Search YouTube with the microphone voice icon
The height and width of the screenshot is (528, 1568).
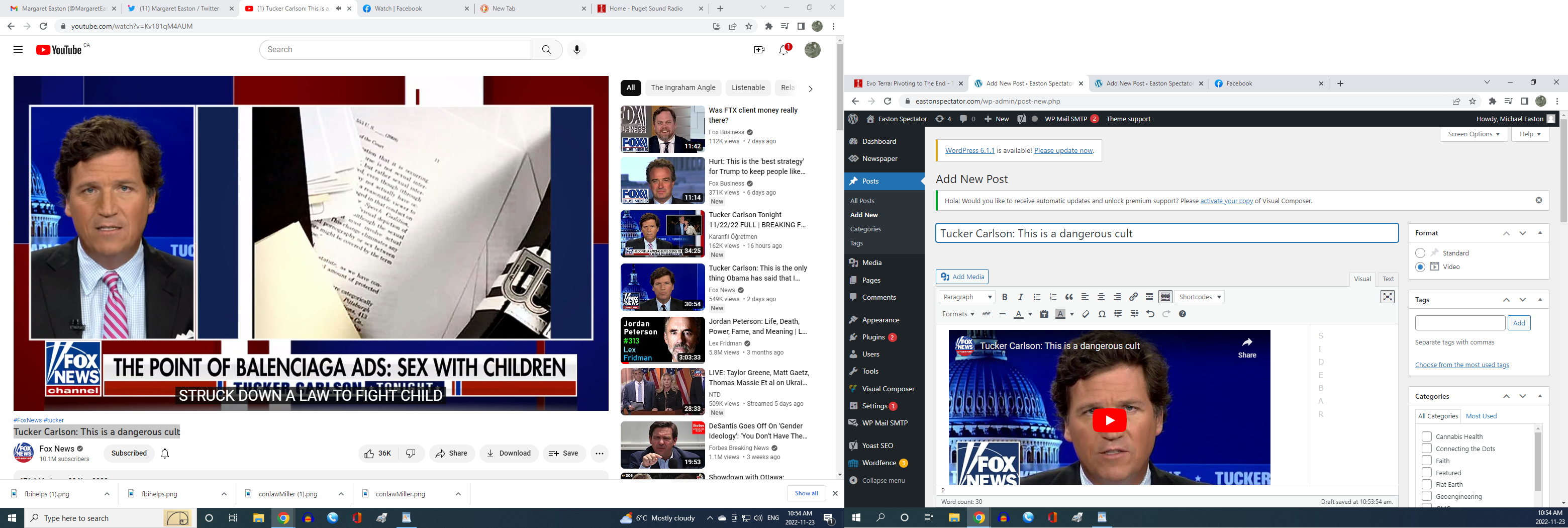[576, 50]
